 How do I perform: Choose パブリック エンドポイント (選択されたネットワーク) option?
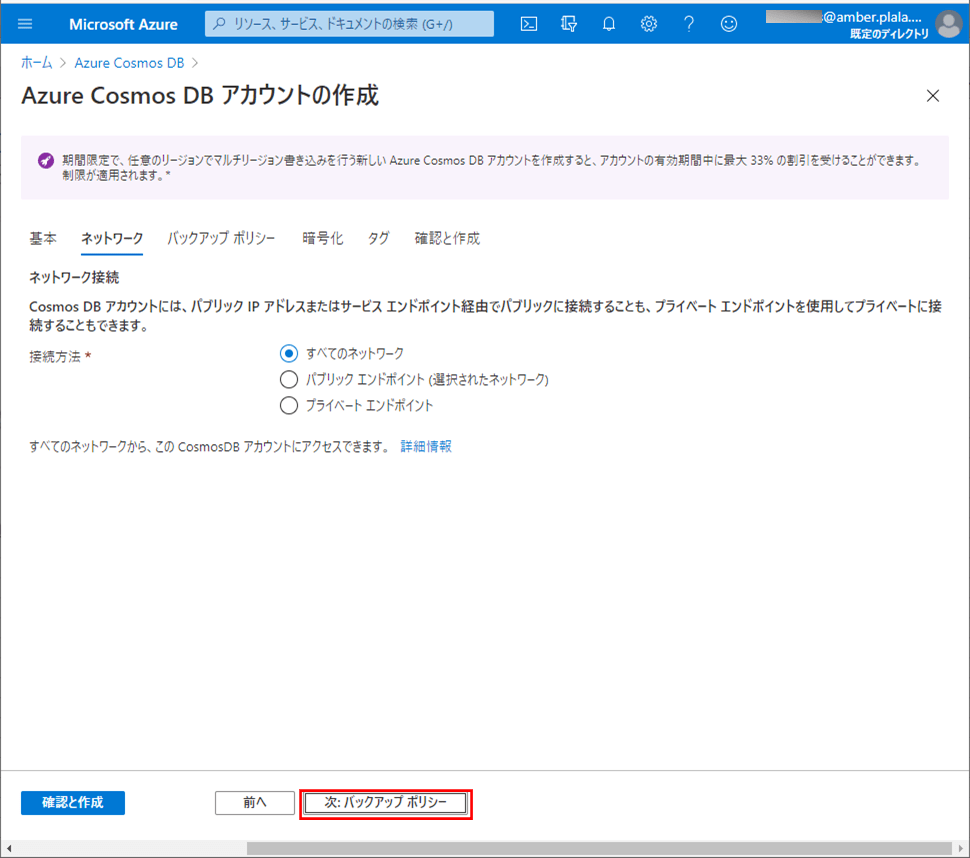(x=289, y=379)
